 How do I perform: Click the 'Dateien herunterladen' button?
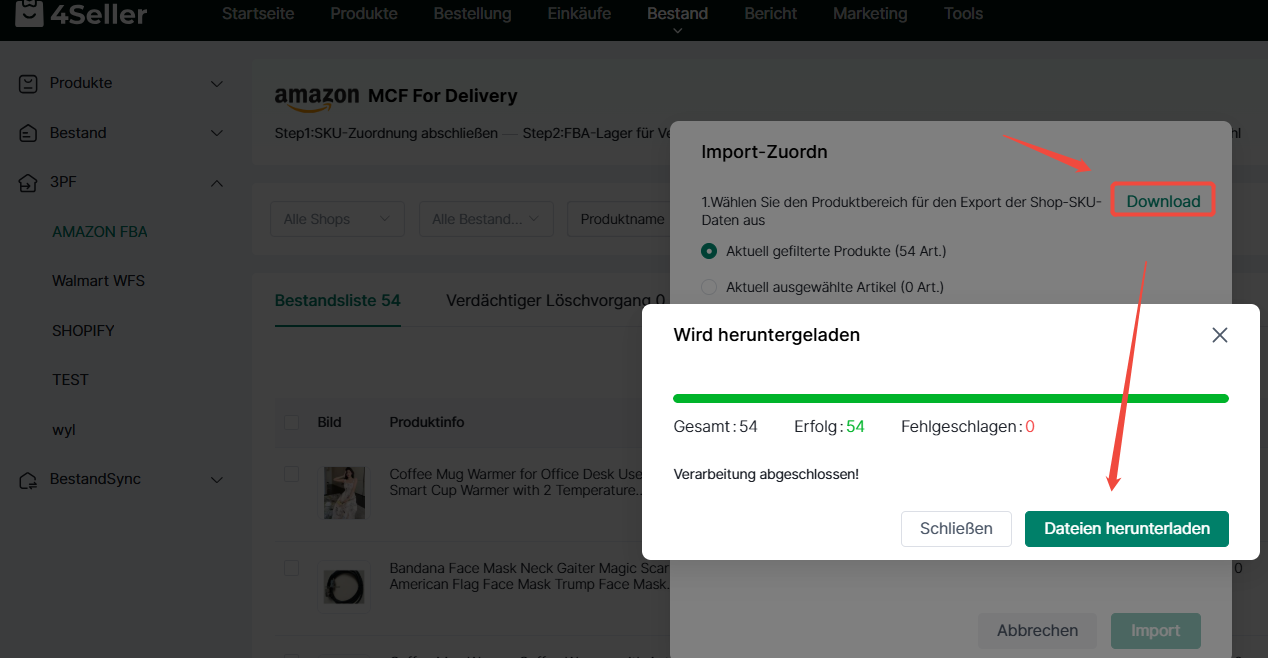[x=1126, y=529]
